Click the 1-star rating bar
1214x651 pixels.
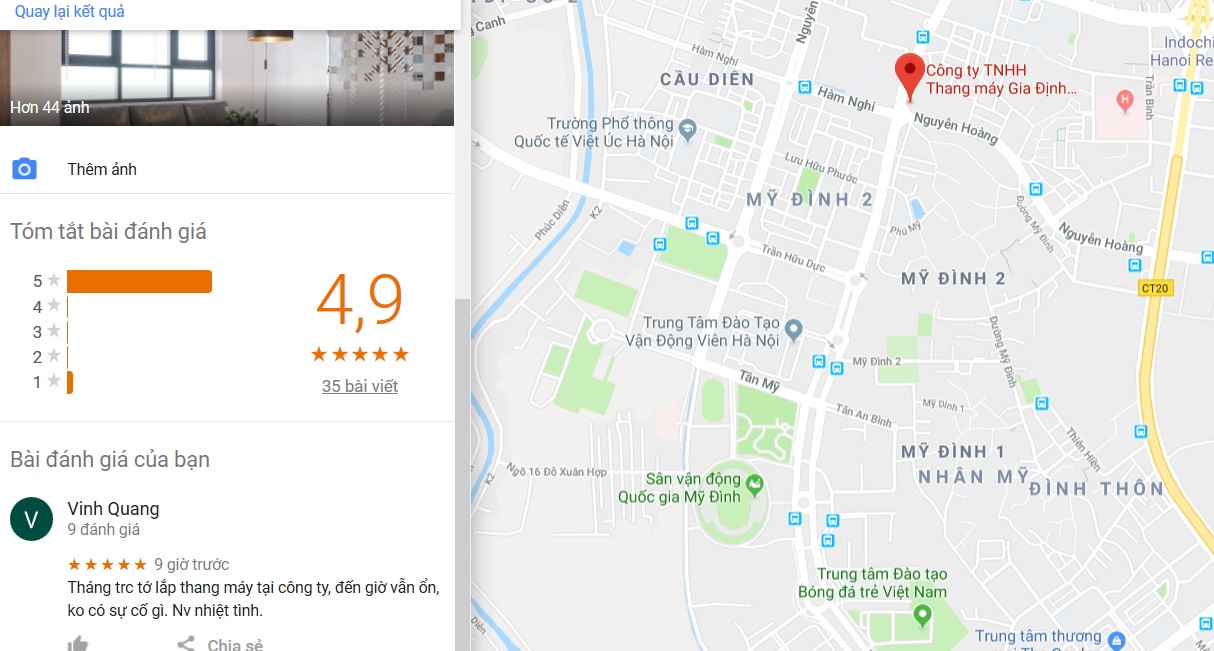(x=70, y=382)
